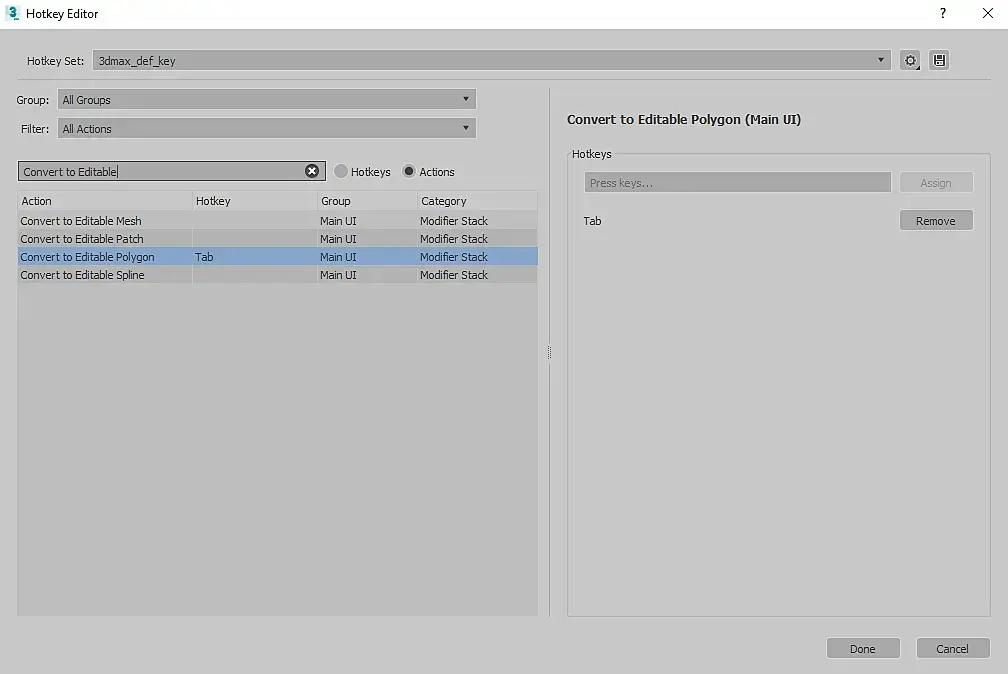Save the hotkey set with disk icon
Viewport: 1008px width, 674px height.
point(939,60)
